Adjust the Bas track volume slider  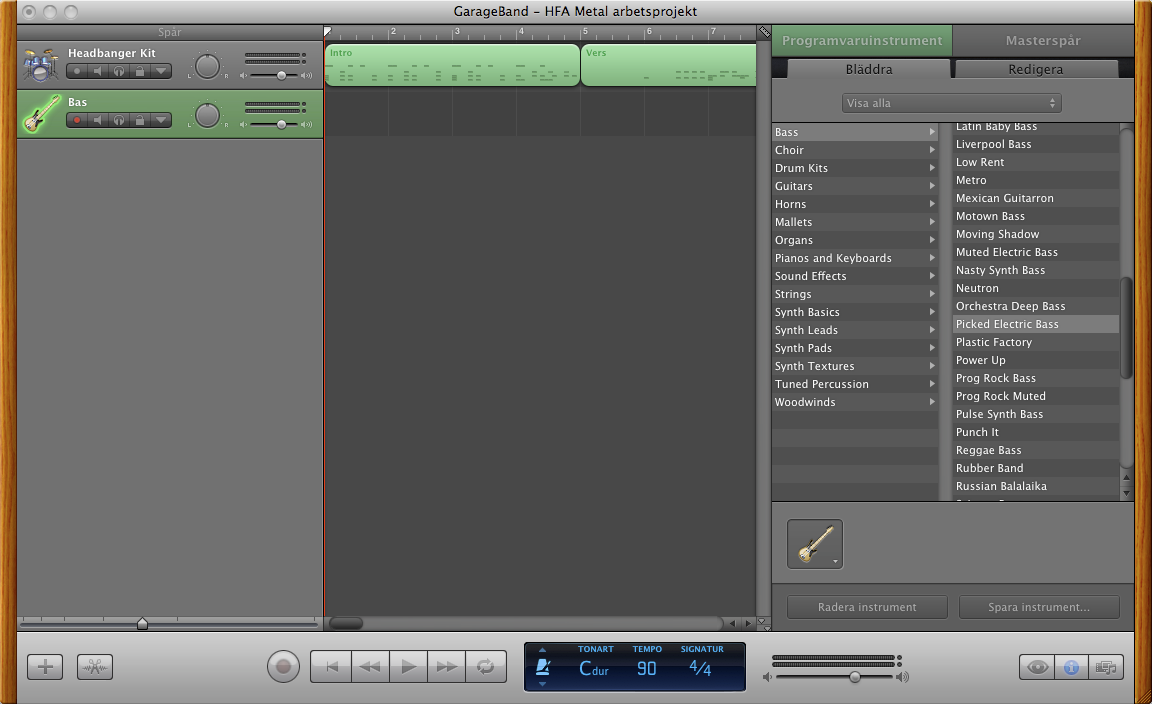click(x=281, y=124)
